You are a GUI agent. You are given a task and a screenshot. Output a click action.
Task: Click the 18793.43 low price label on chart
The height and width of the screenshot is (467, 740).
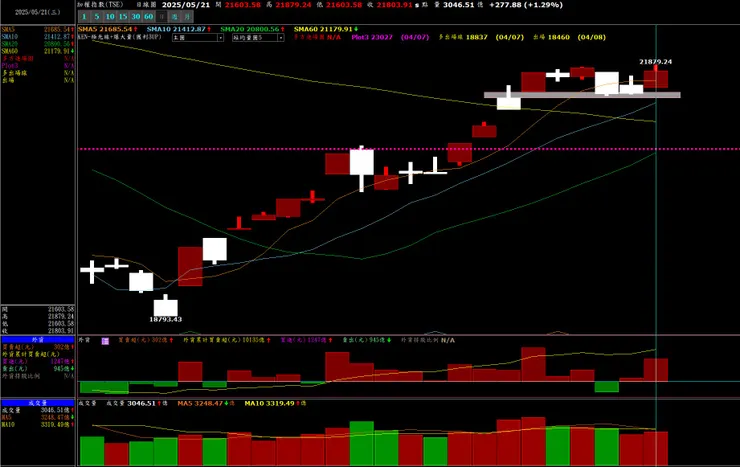pyautogui.click(x=166, y=319)
